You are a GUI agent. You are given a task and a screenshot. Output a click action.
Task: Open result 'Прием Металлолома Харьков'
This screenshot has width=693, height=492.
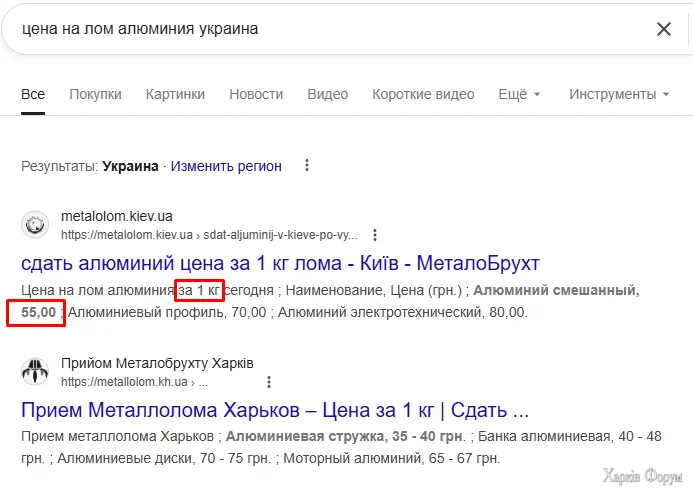coord(274,410)
